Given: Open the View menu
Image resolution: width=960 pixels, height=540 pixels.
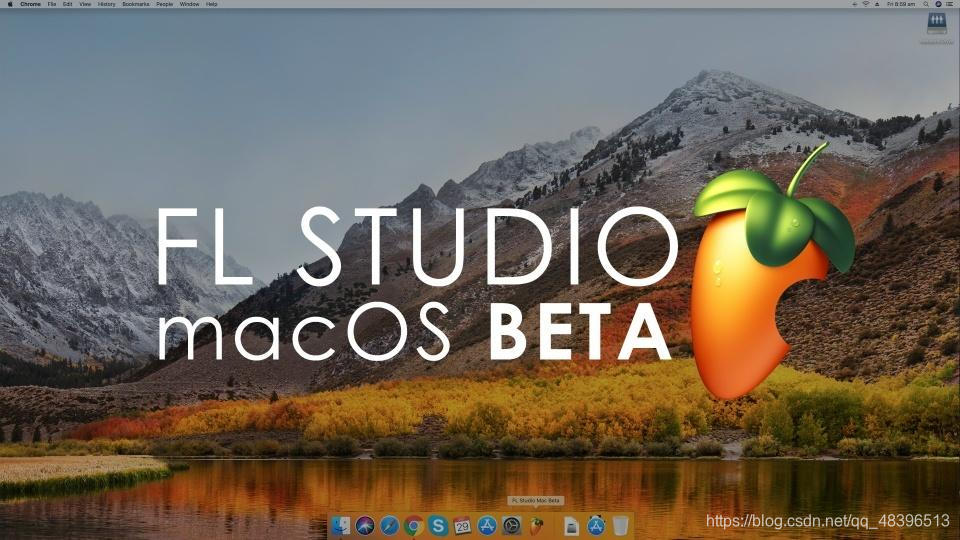Looking at the screenshot, I should (x=85, y=4).
